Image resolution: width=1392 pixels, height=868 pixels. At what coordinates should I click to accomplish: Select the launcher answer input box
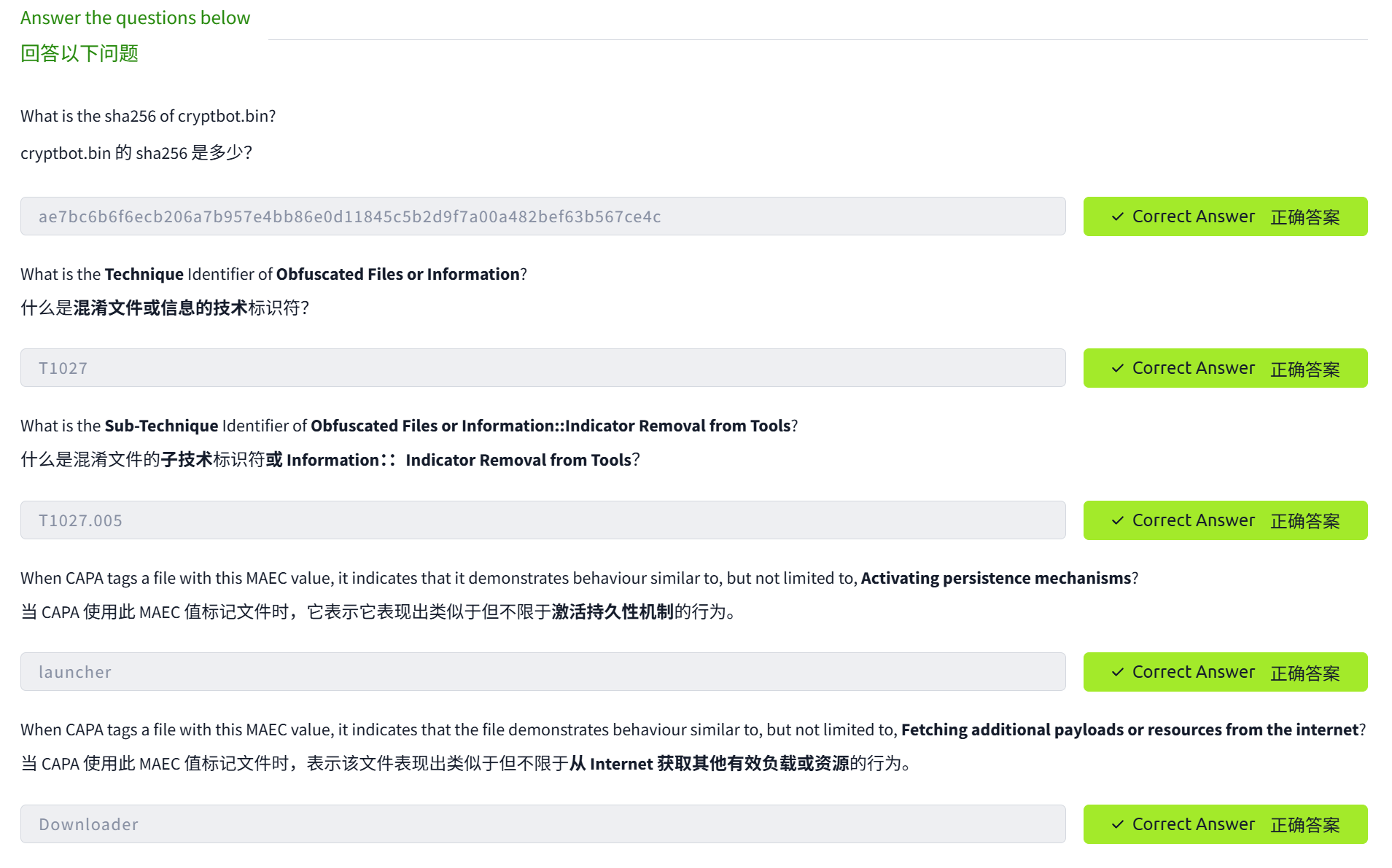[x=543, y=672]
